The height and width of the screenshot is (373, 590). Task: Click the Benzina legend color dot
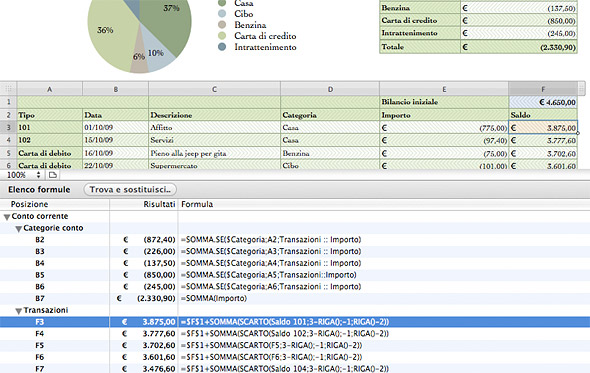[x=222, y=25]
